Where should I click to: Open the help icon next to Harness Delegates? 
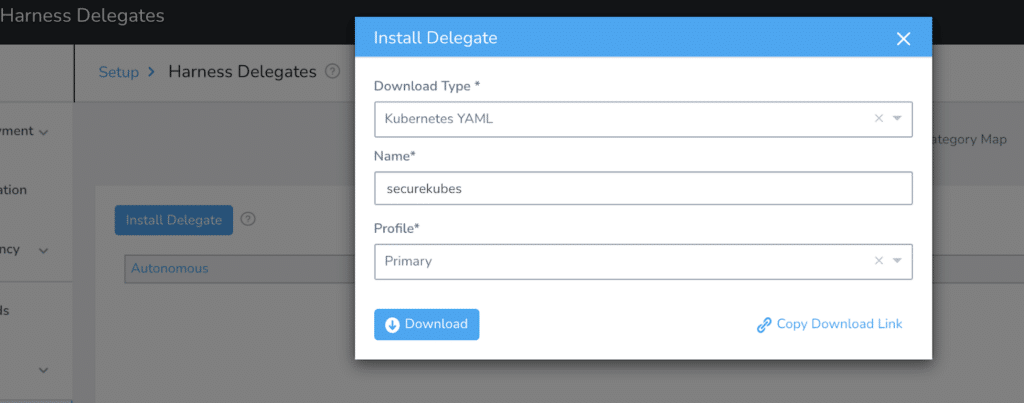(332, 71)
